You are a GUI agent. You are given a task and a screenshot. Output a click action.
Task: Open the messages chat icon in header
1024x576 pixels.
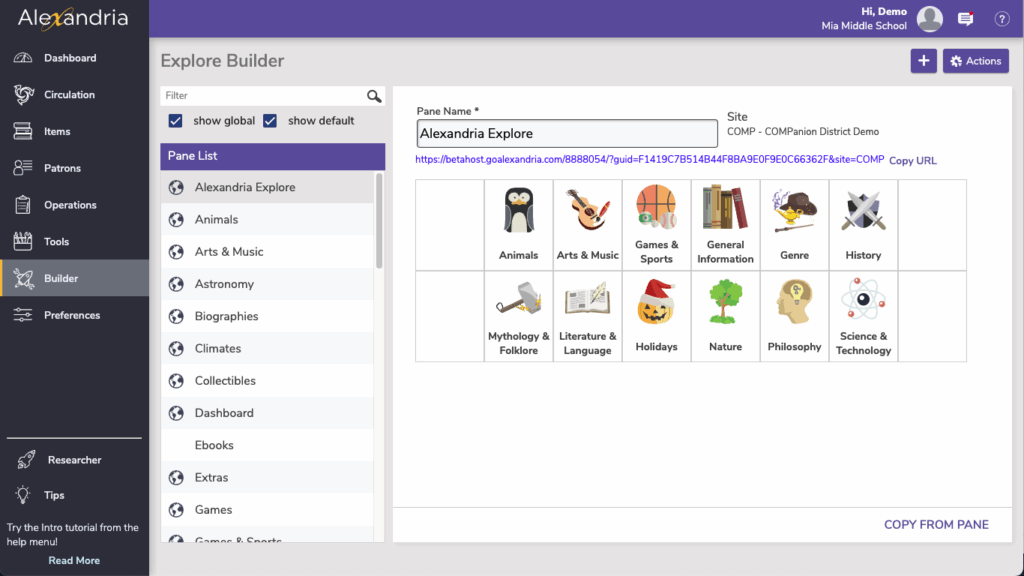pyautogui.click(x=965, y=19)
